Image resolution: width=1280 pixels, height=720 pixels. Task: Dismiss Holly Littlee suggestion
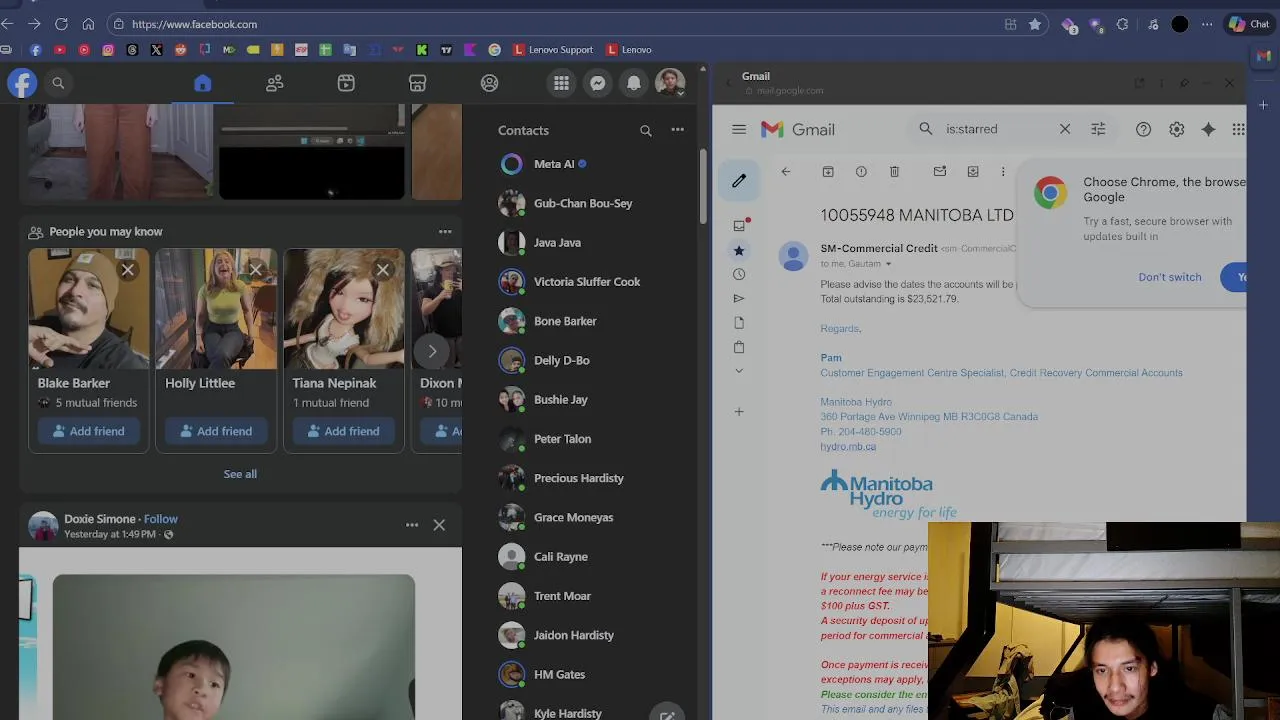(256, 269)
